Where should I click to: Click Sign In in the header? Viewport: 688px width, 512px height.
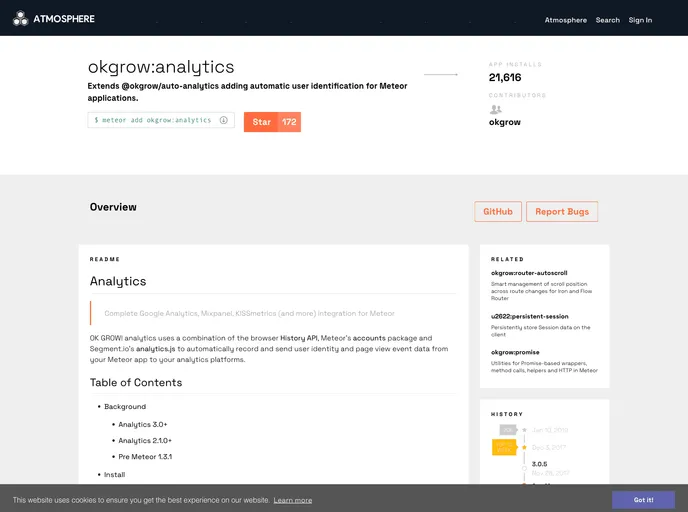click(x=640, y=20)
